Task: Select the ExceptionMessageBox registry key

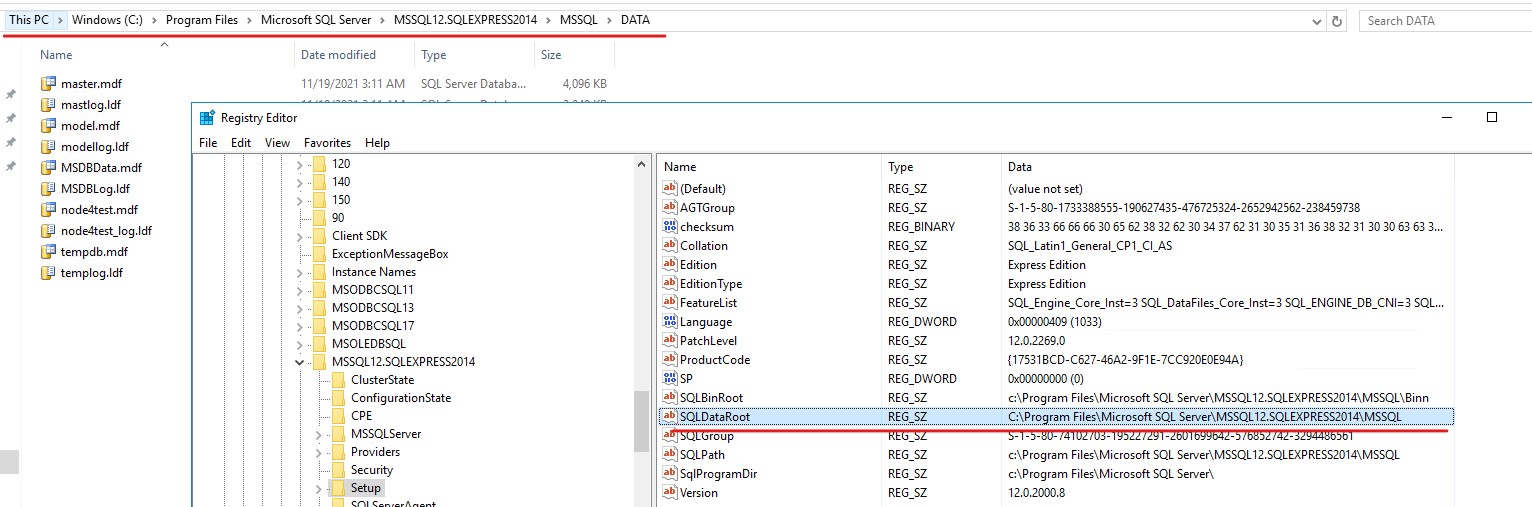Action: (x=390, y=254)
